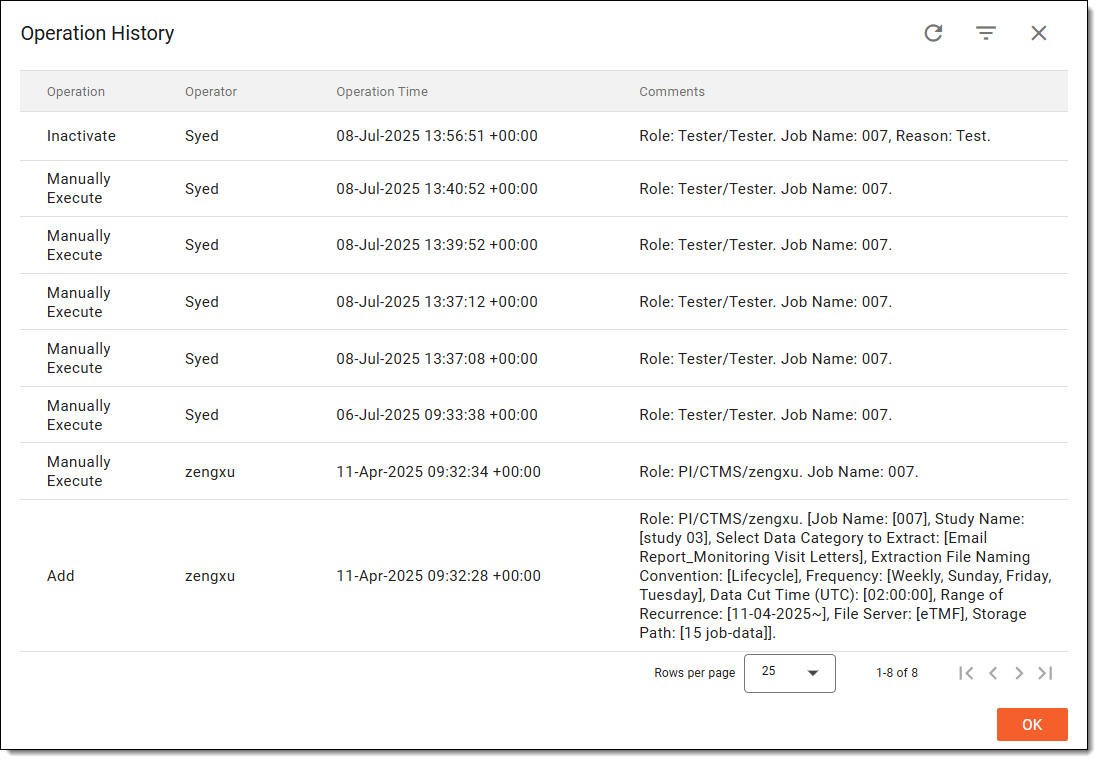Select the Inactivate operation cell
The height and width of the screenshot is (762, 1100).
81,135
